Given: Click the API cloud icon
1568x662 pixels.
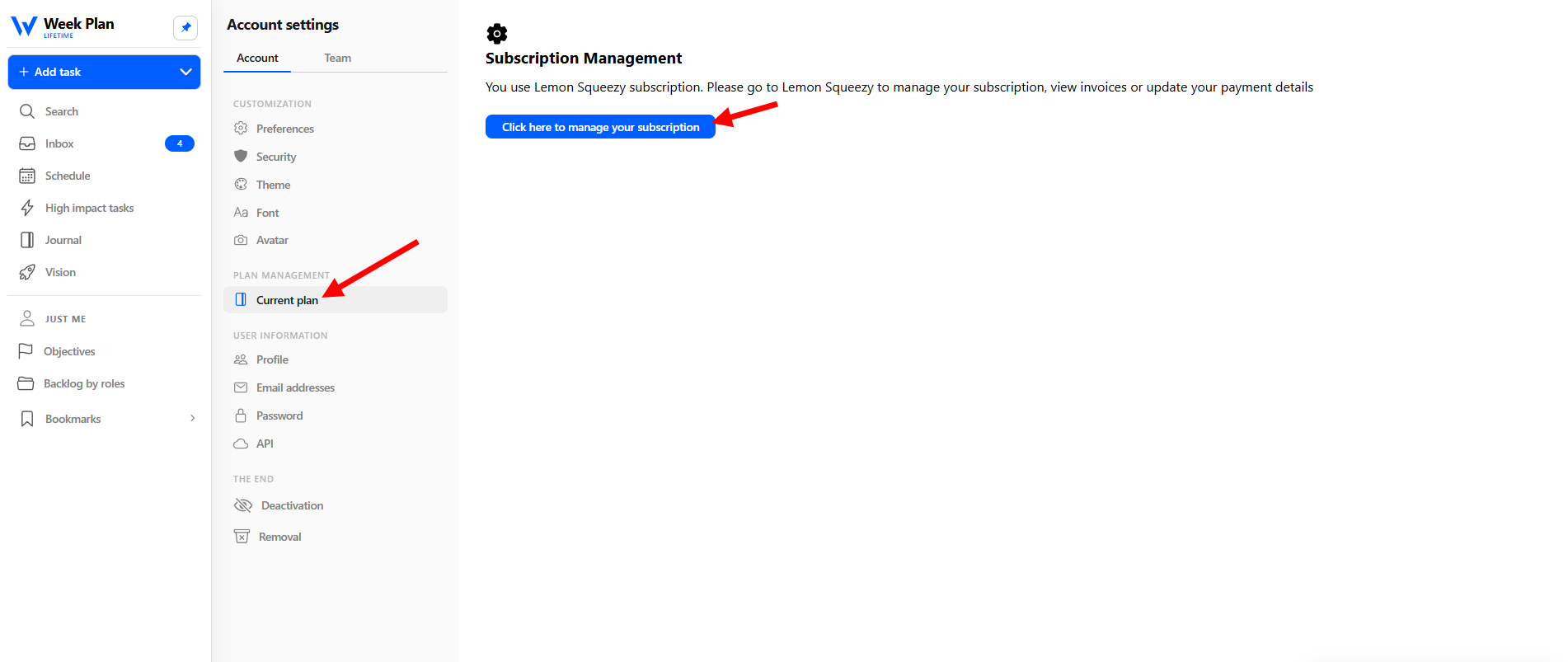Looking at the screenshot, I should [241, 444].
